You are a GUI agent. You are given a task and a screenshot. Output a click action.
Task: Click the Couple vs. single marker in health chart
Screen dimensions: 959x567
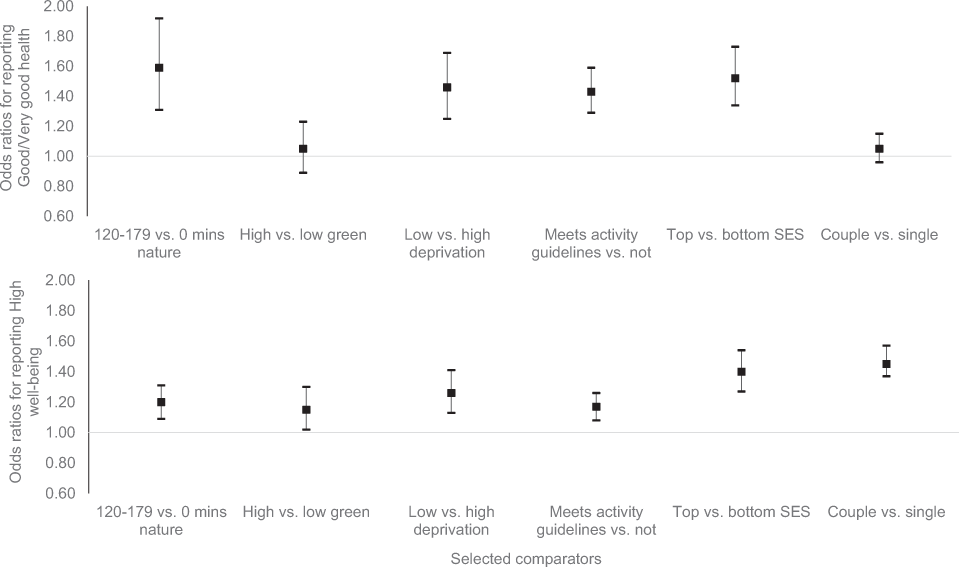point(879,149)
